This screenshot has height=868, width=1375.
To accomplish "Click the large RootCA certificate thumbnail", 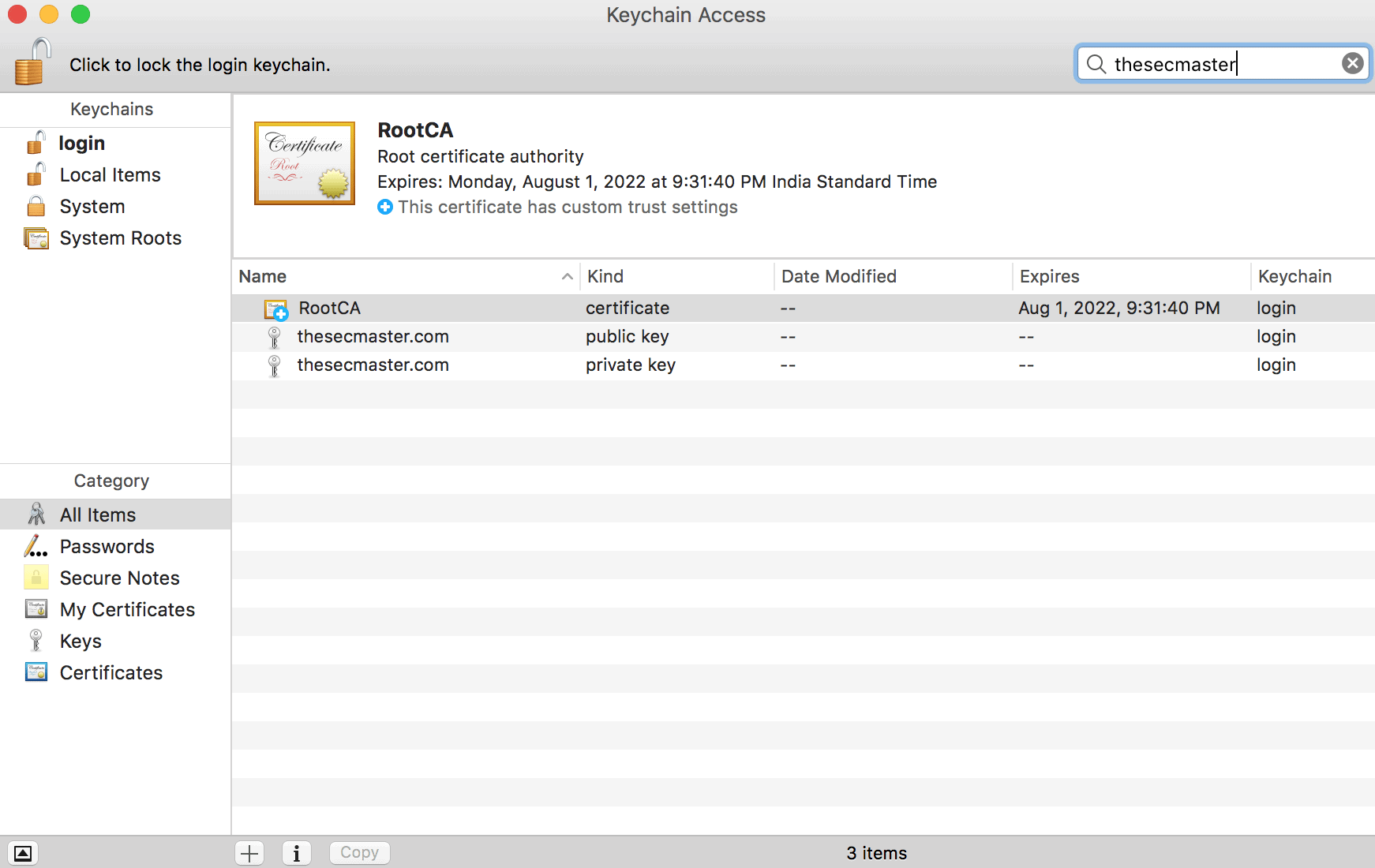I will [x=305, y=163].
